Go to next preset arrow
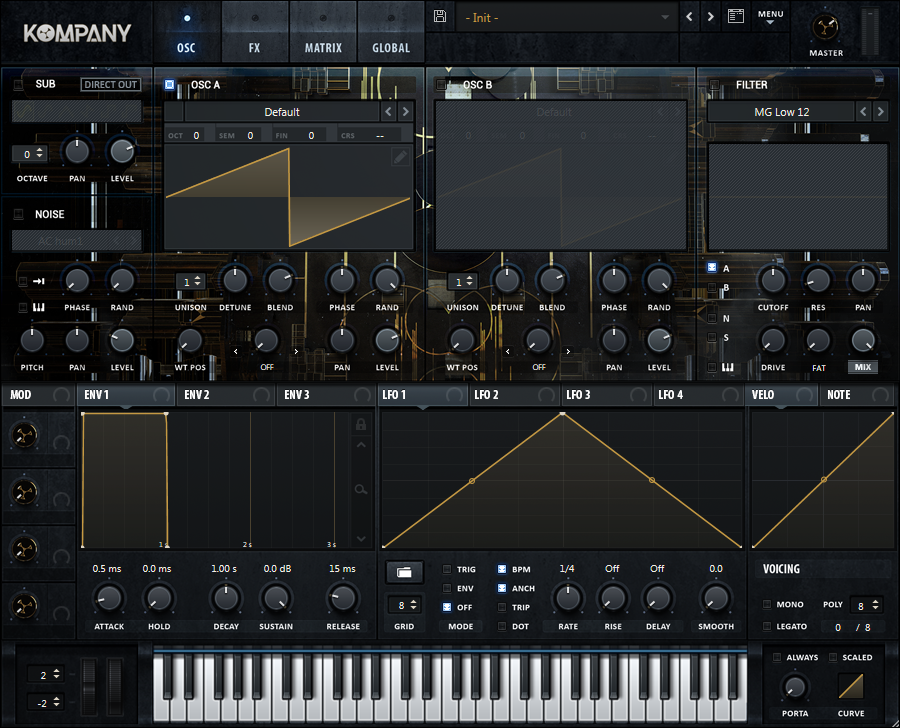The width and height of the screenshot is (900, 728). coord(711,17)
